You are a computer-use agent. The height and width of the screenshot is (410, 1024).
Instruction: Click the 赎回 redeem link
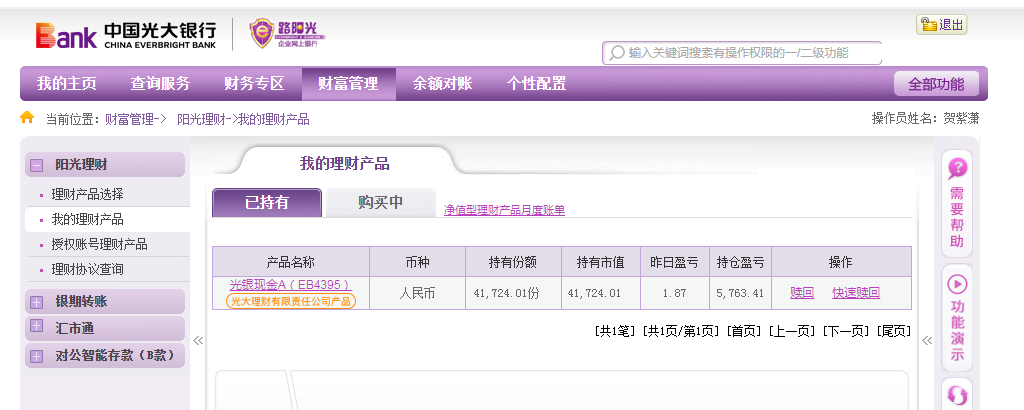tap(802, 293)
